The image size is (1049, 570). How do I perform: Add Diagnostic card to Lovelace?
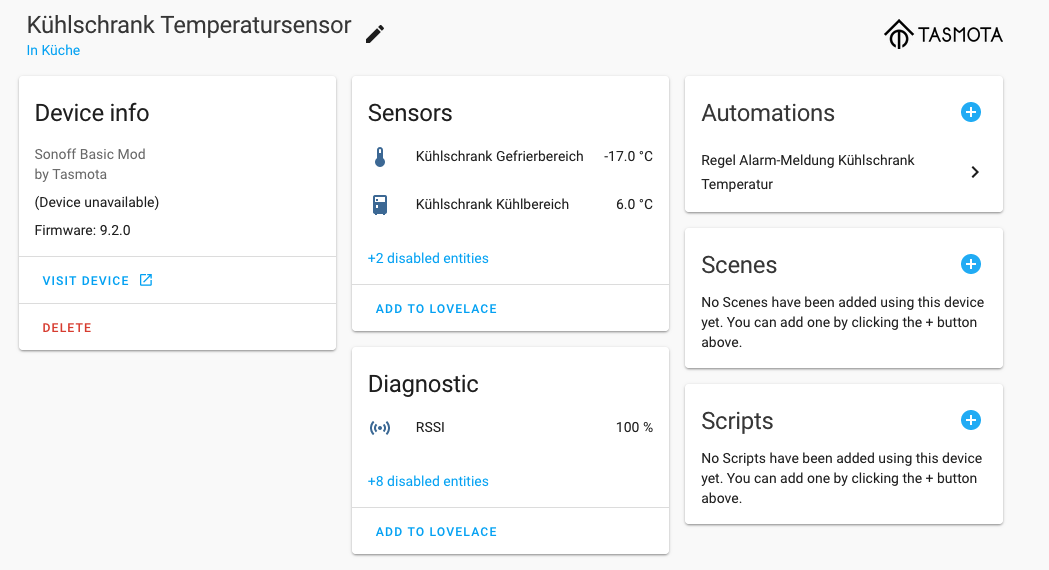pyautogui.click(x=436, y=531)
